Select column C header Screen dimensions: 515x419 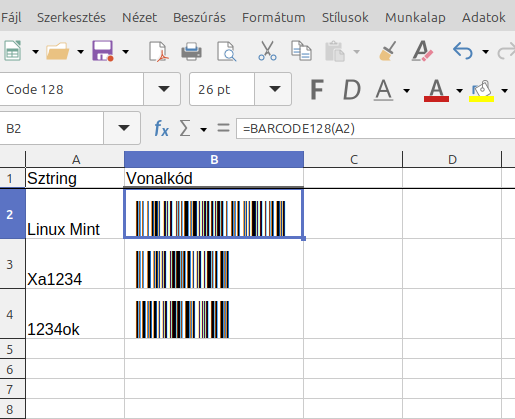(x=353, y=159)
